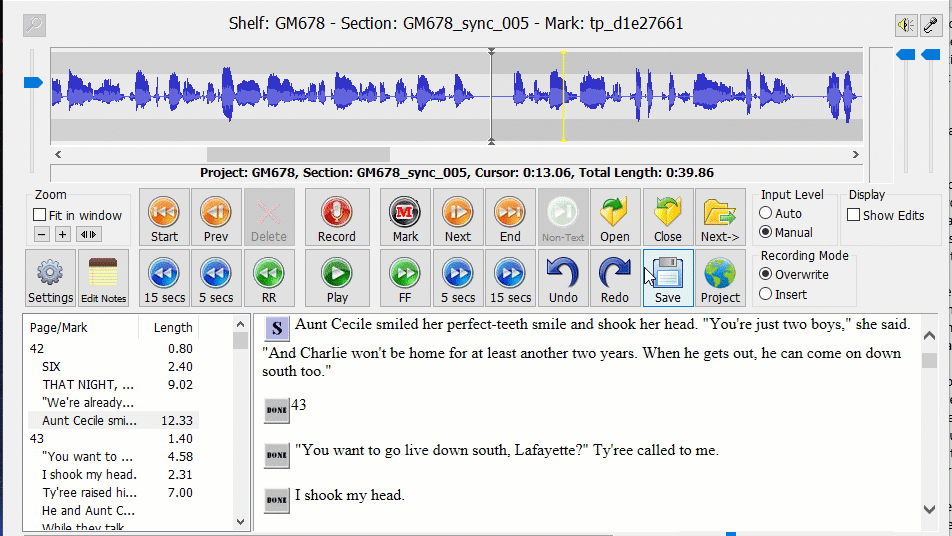
Task: Click the DONE icon beside 43
Action: click(x=277, y=410)
